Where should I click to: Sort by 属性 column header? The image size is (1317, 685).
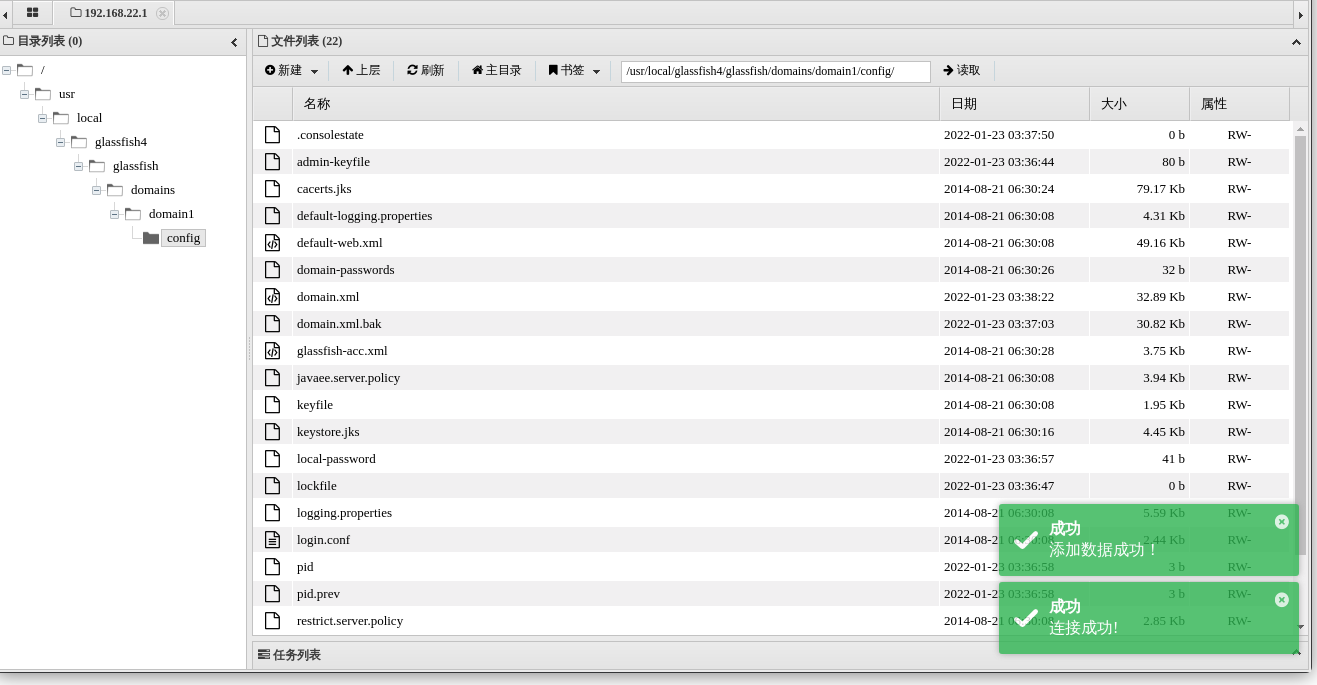(1239, 104)
